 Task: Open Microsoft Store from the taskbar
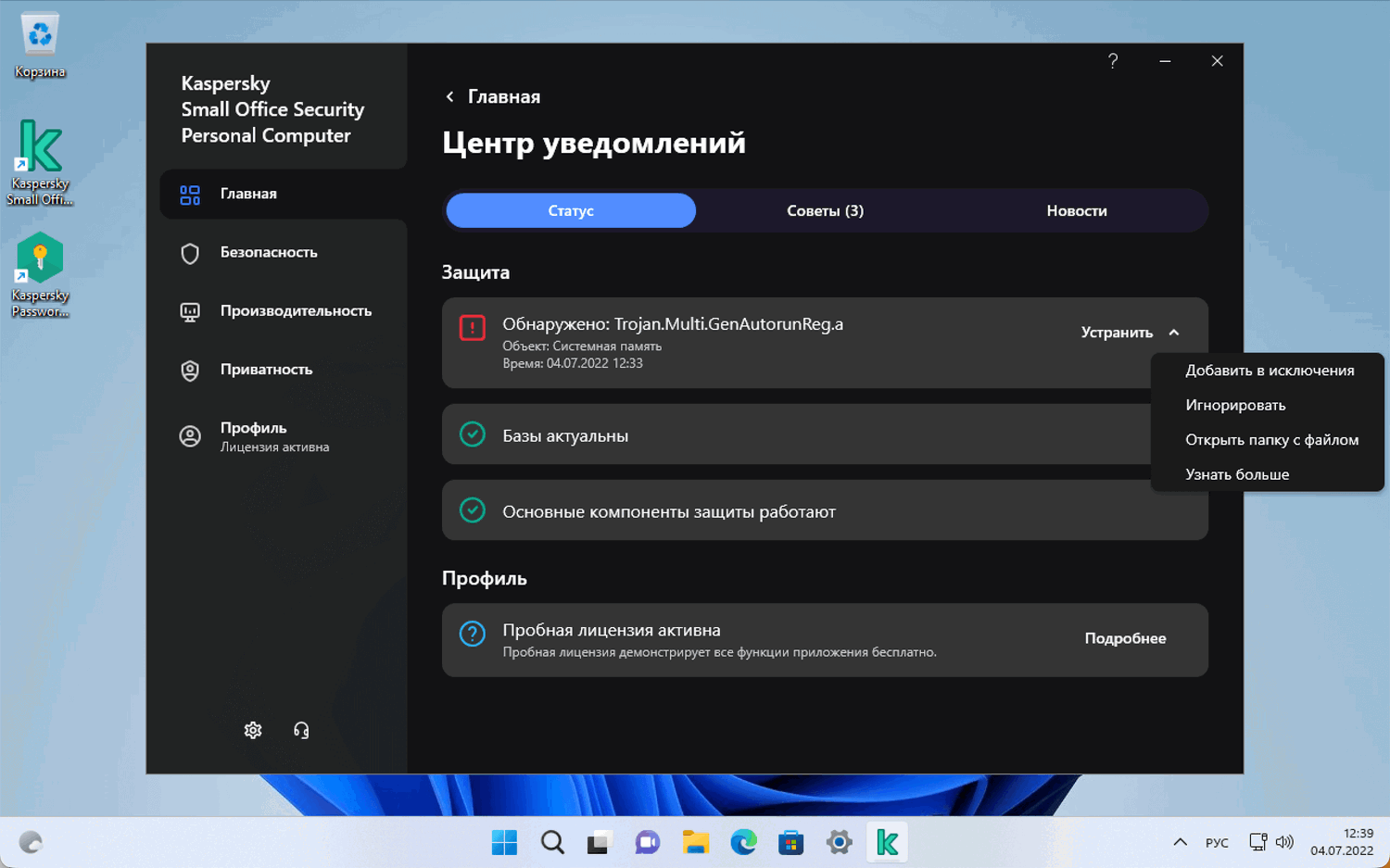coord(791,842)
